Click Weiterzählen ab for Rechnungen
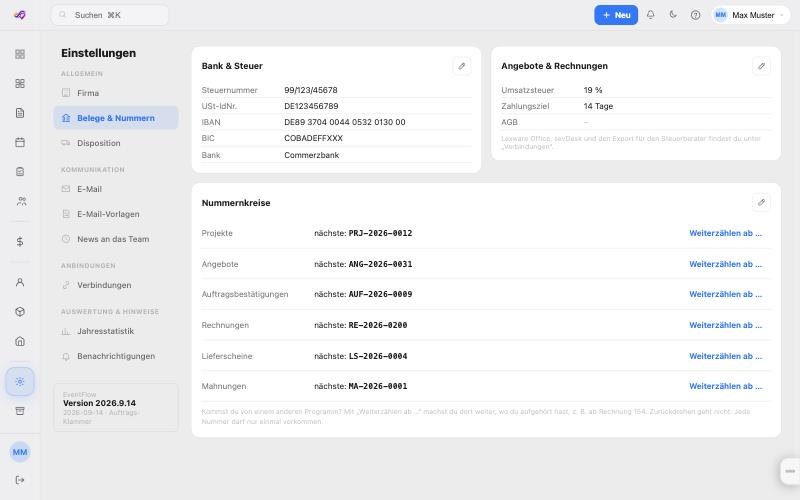Image resolution: width=800 pixels, height=500 pixels. [725, 325]
